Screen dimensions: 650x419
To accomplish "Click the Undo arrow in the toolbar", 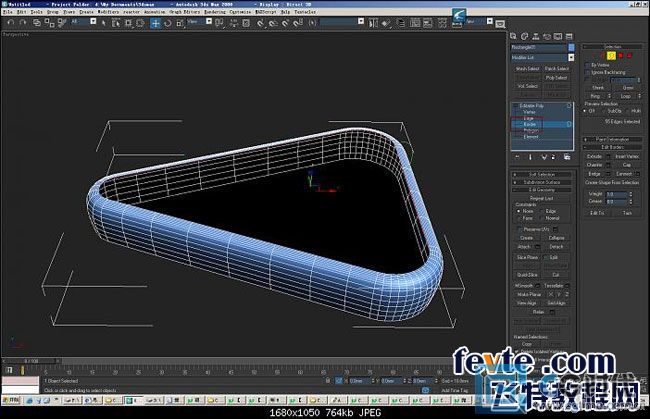I will pos(11,23).
